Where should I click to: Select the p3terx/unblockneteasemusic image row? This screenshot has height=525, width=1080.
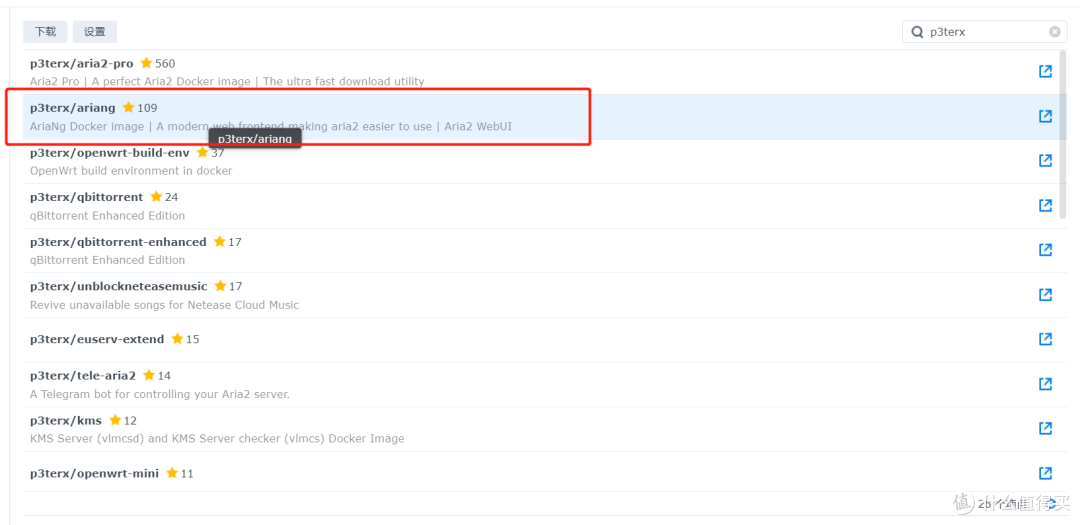(500, 295)
